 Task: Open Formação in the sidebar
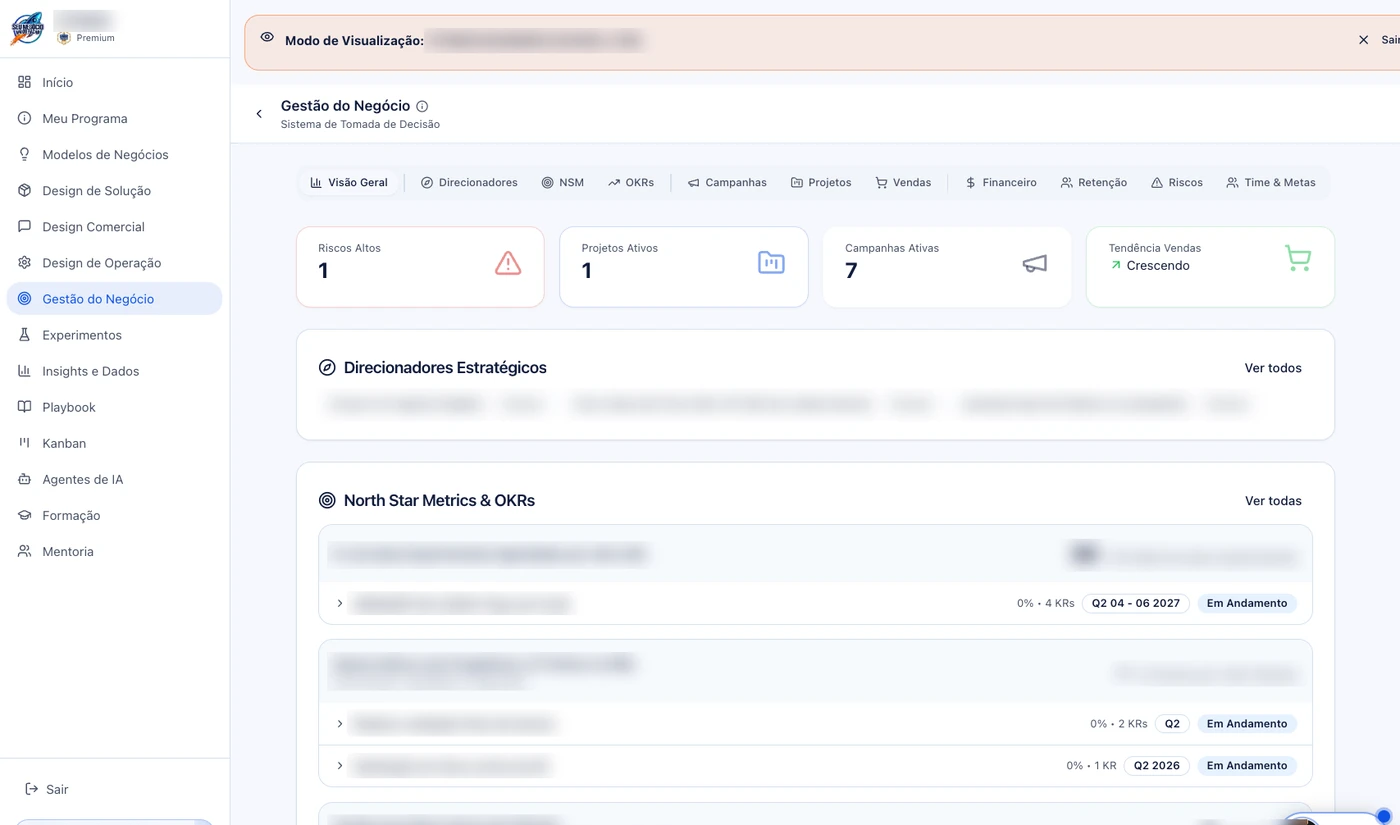coord(114,515)
